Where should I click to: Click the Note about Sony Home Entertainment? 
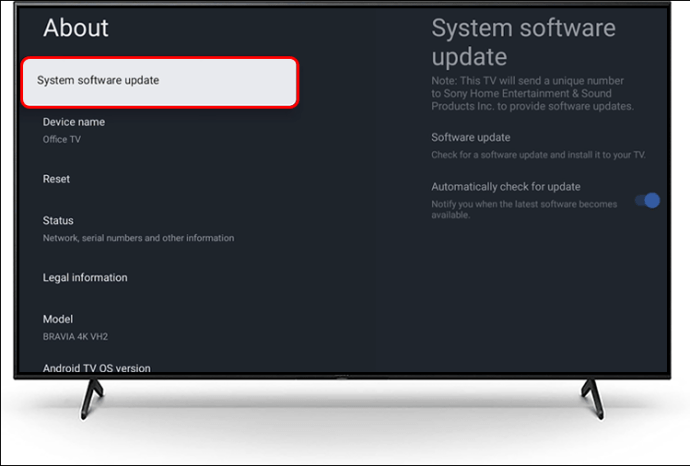(532, 93)
